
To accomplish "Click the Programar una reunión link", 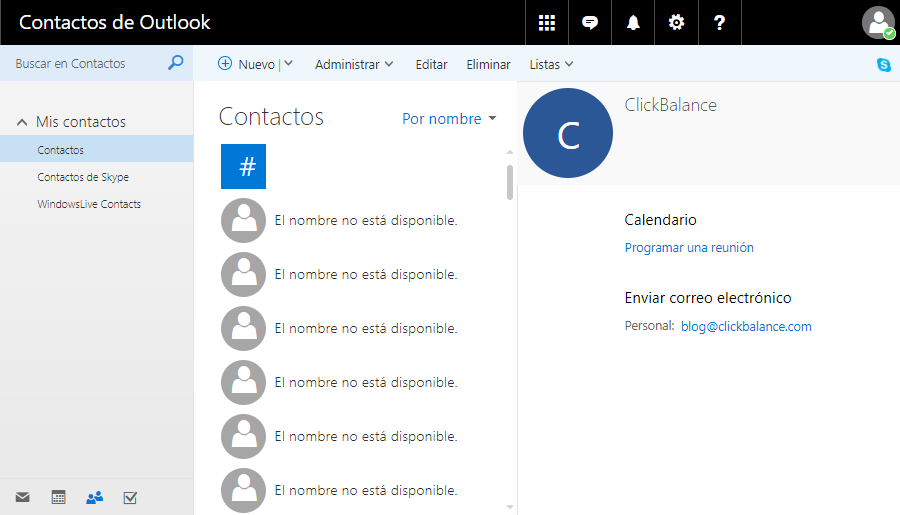I will [x=689, y=247].
